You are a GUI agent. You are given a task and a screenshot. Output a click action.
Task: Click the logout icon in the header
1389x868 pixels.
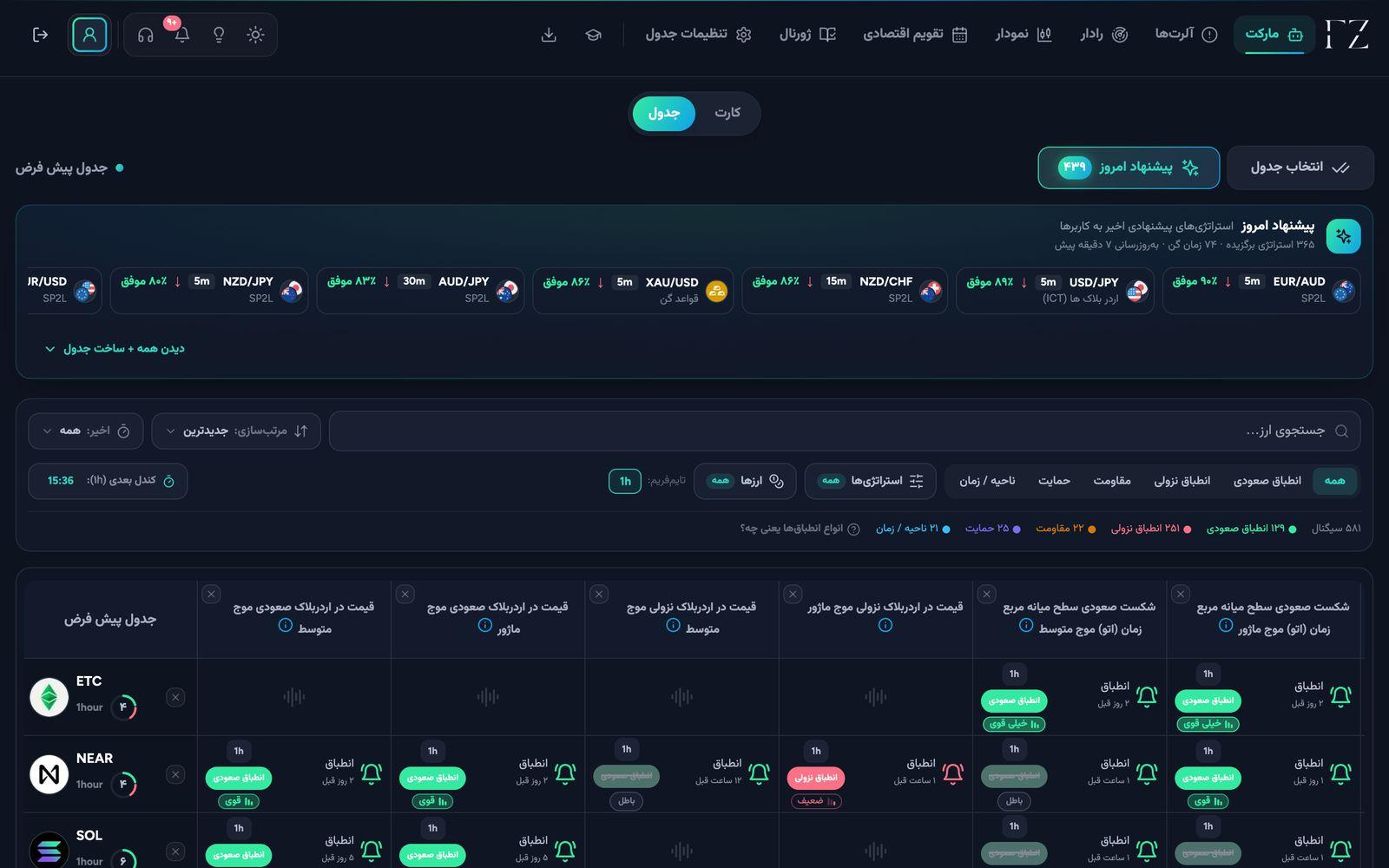[40, 35]
